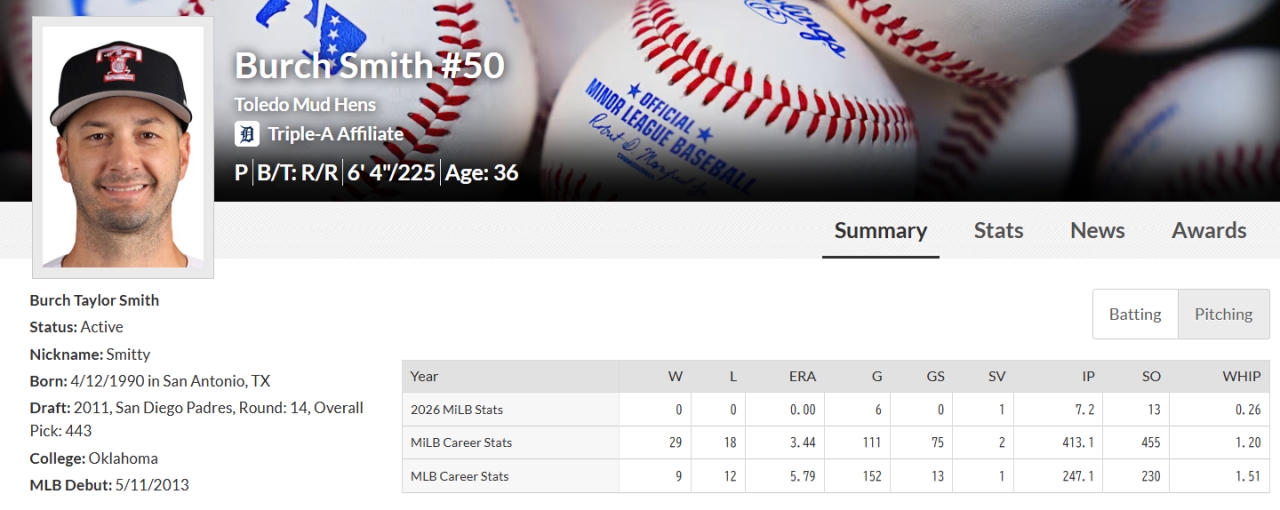This screenshot has height=510, width=1280.
Task: Click the SV column header
Action: click(x=996, y=376)
